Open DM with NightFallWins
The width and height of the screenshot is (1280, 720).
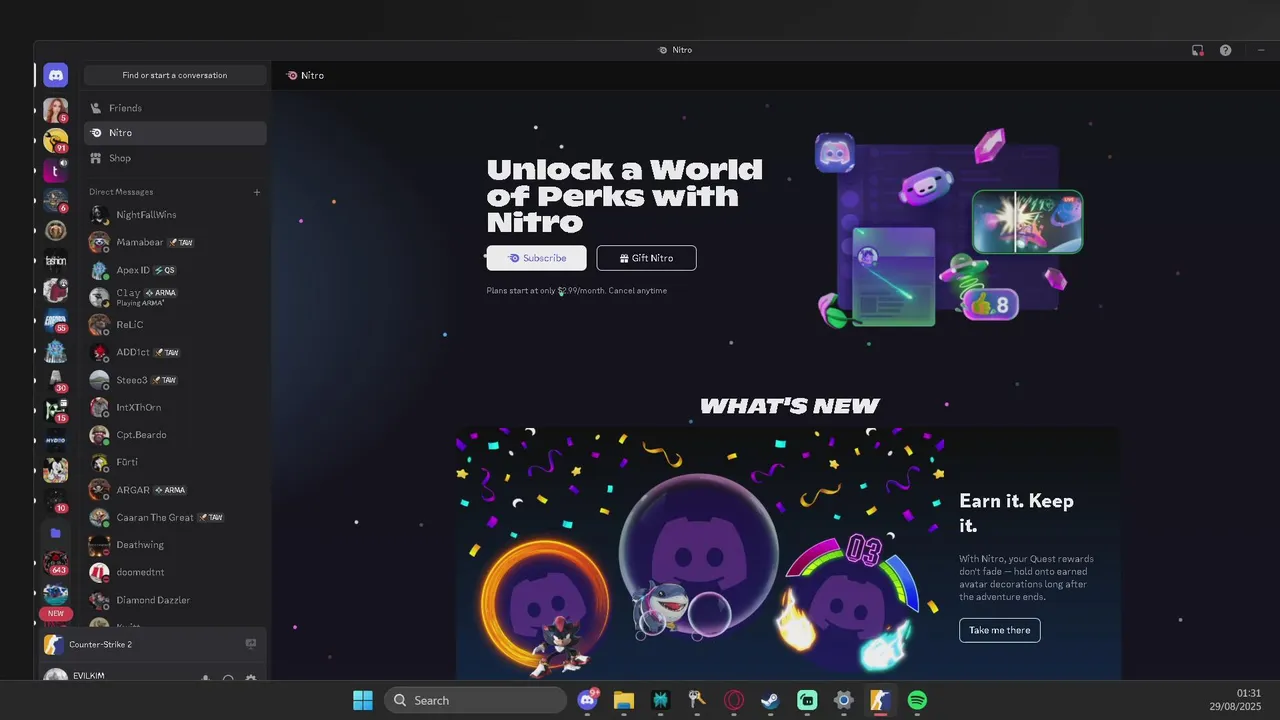click(x=175, y=215)
